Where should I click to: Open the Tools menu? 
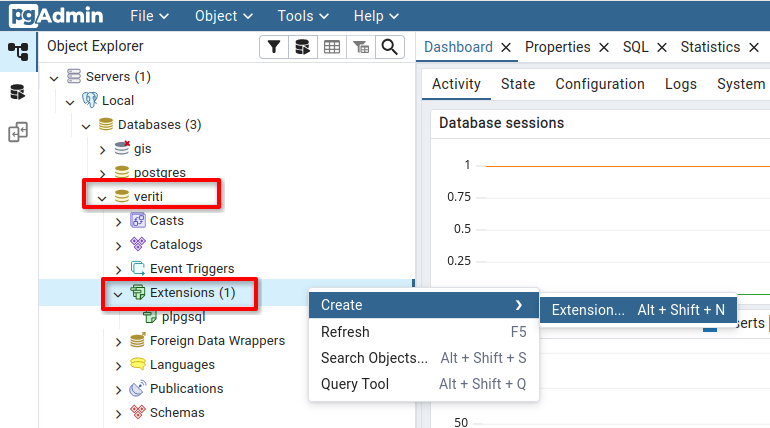click(303, 16)
